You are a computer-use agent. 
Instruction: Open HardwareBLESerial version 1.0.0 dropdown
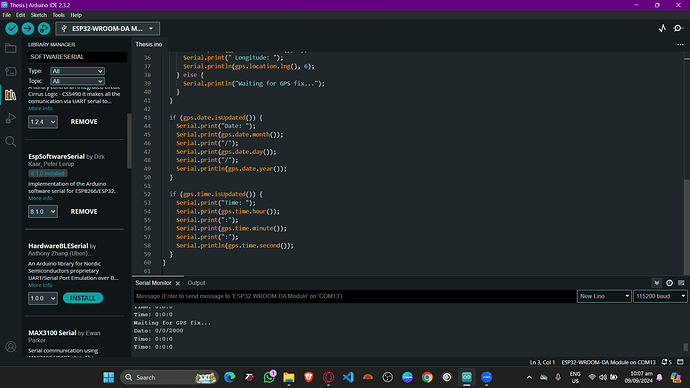pyautogui.click(x=43, y=298)
